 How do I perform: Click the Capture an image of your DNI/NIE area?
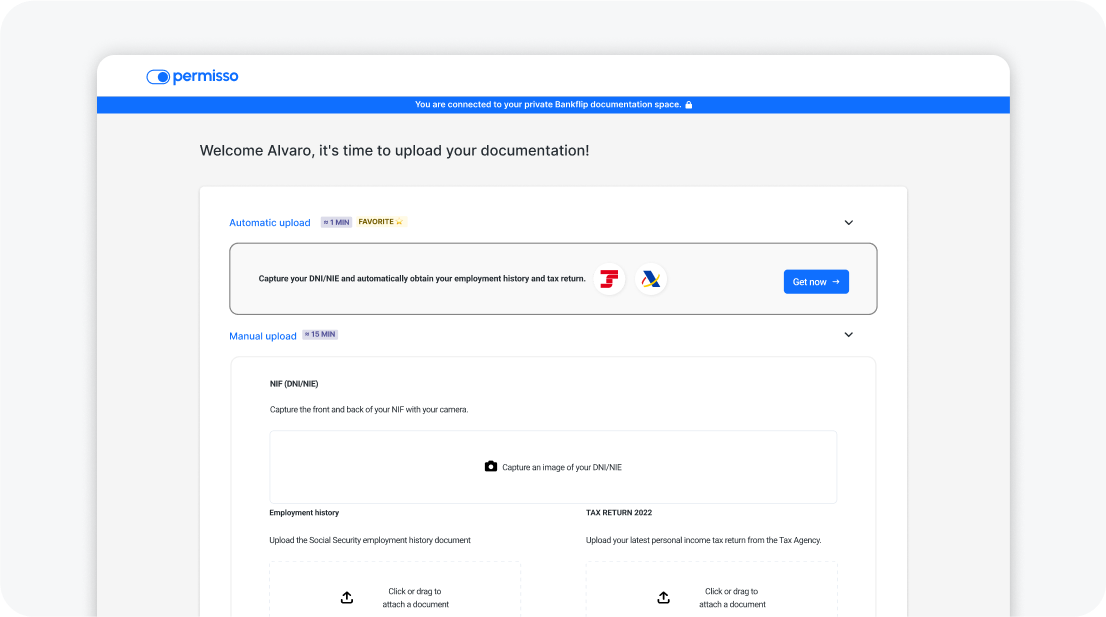click(x=553, y=467)
